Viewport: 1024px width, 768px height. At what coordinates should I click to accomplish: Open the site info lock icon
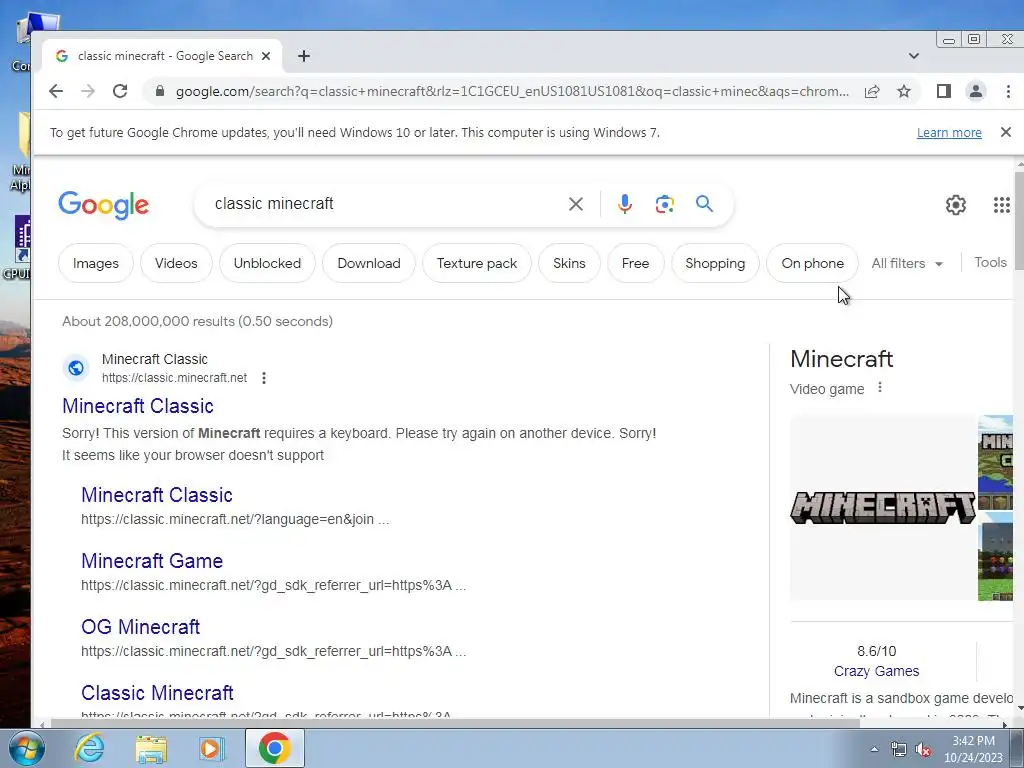(x=159, y=91)
